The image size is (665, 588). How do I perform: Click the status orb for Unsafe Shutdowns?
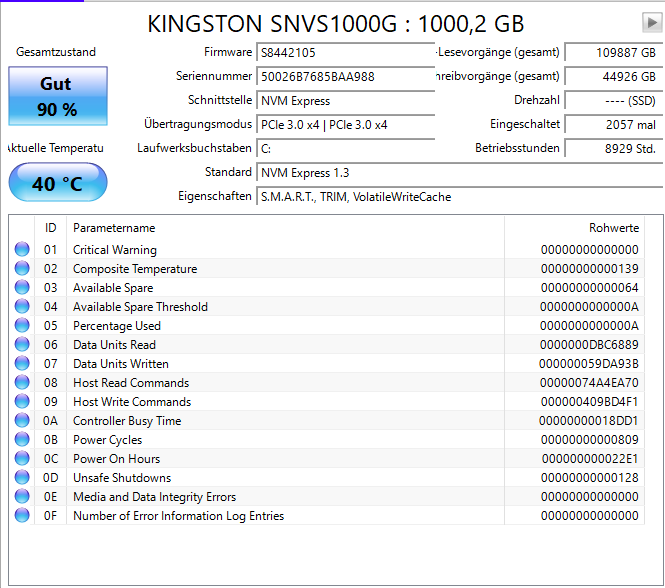pyautogui.click(x=22, y=477)
